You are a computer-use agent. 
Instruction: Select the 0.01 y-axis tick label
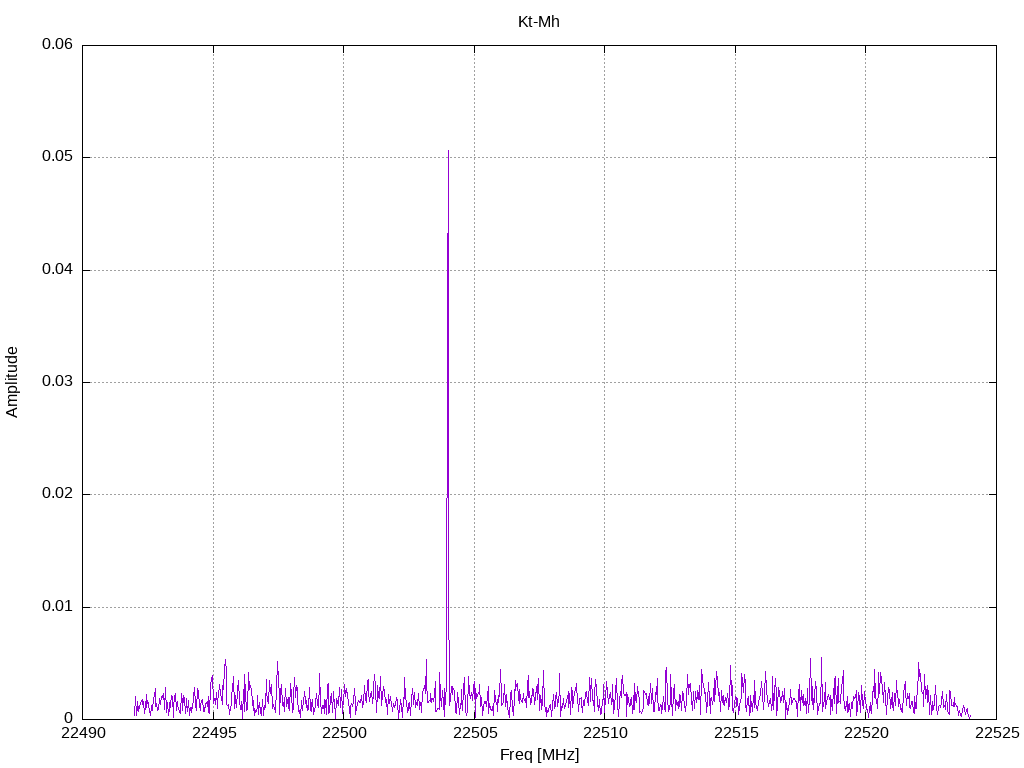coord(57,607)
